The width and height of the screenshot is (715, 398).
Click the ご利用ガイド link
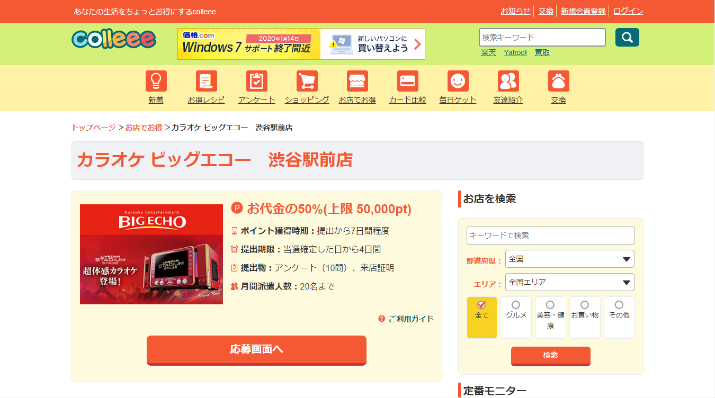(x=410, y=319)
